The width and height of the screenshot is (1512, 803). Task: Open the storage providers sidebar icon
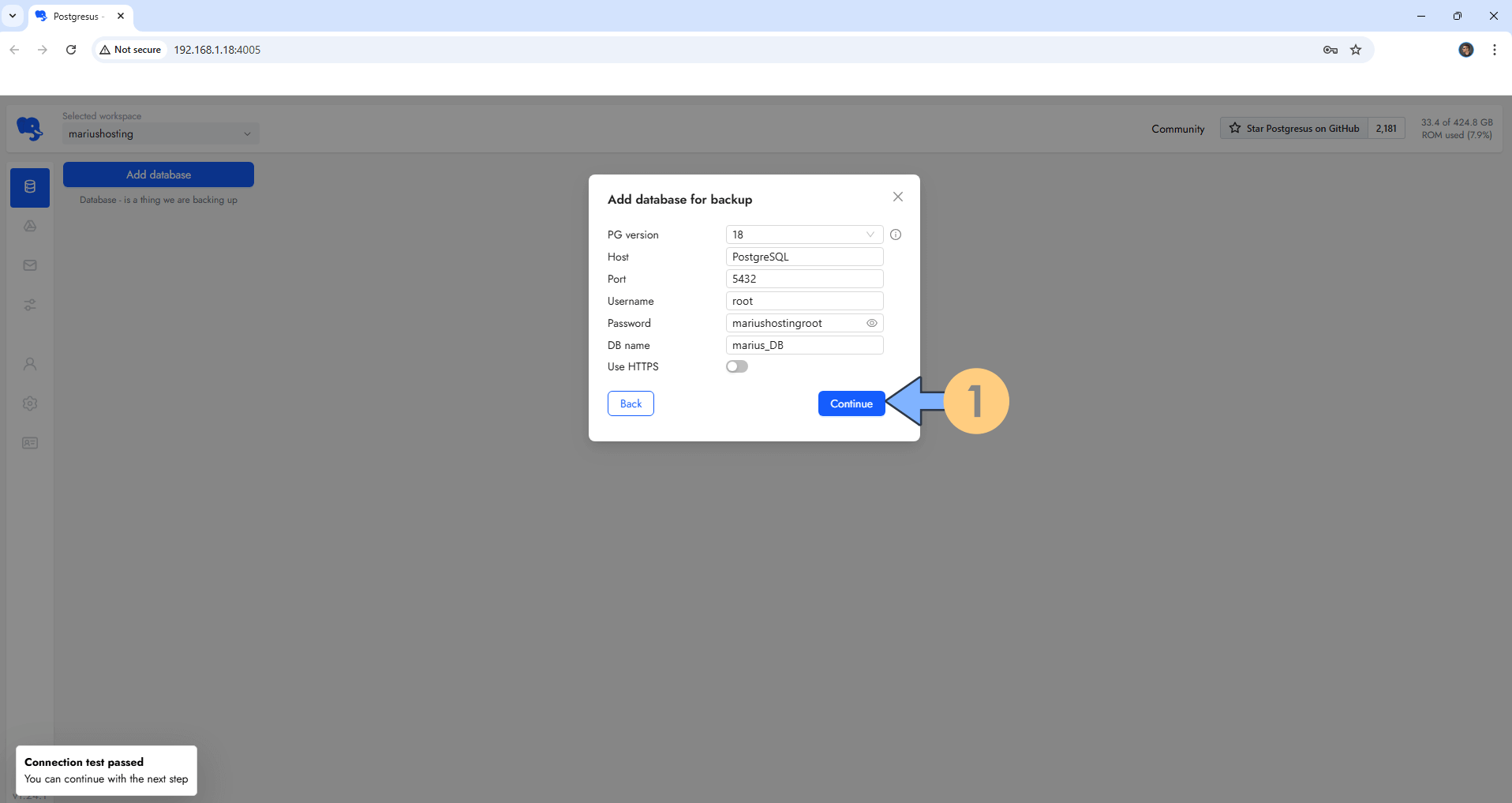pyautogui.click(x=29, y=226)
